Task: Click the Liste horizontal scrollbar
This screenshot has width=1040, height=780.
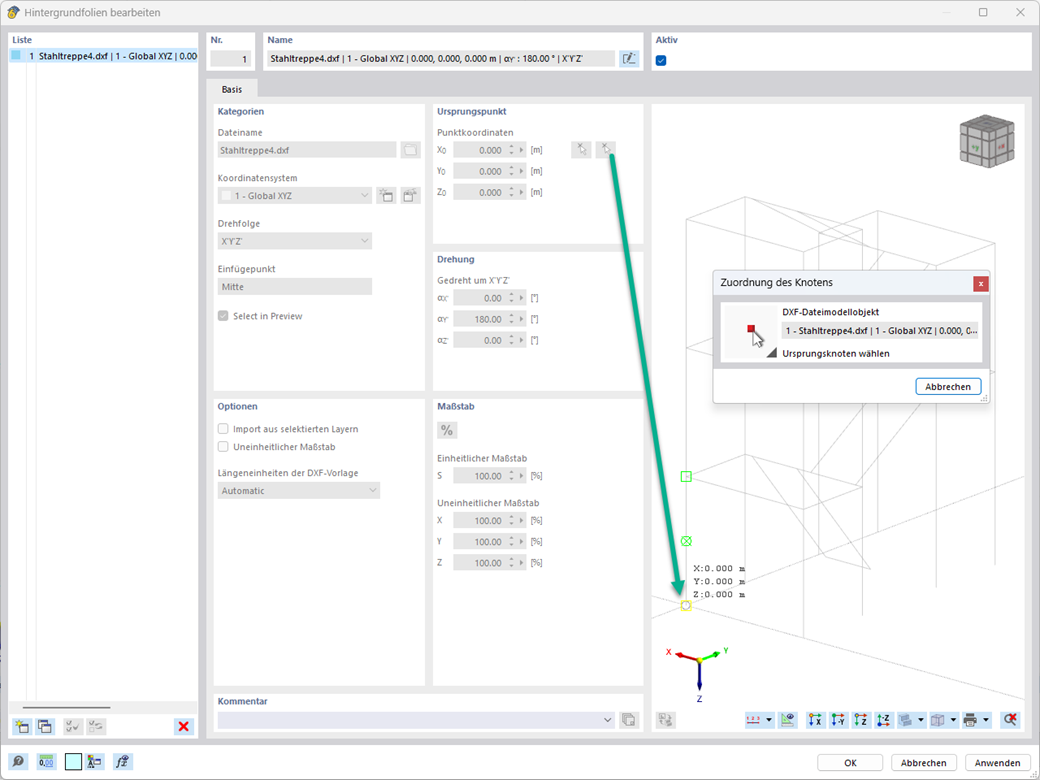Action: 66,708
